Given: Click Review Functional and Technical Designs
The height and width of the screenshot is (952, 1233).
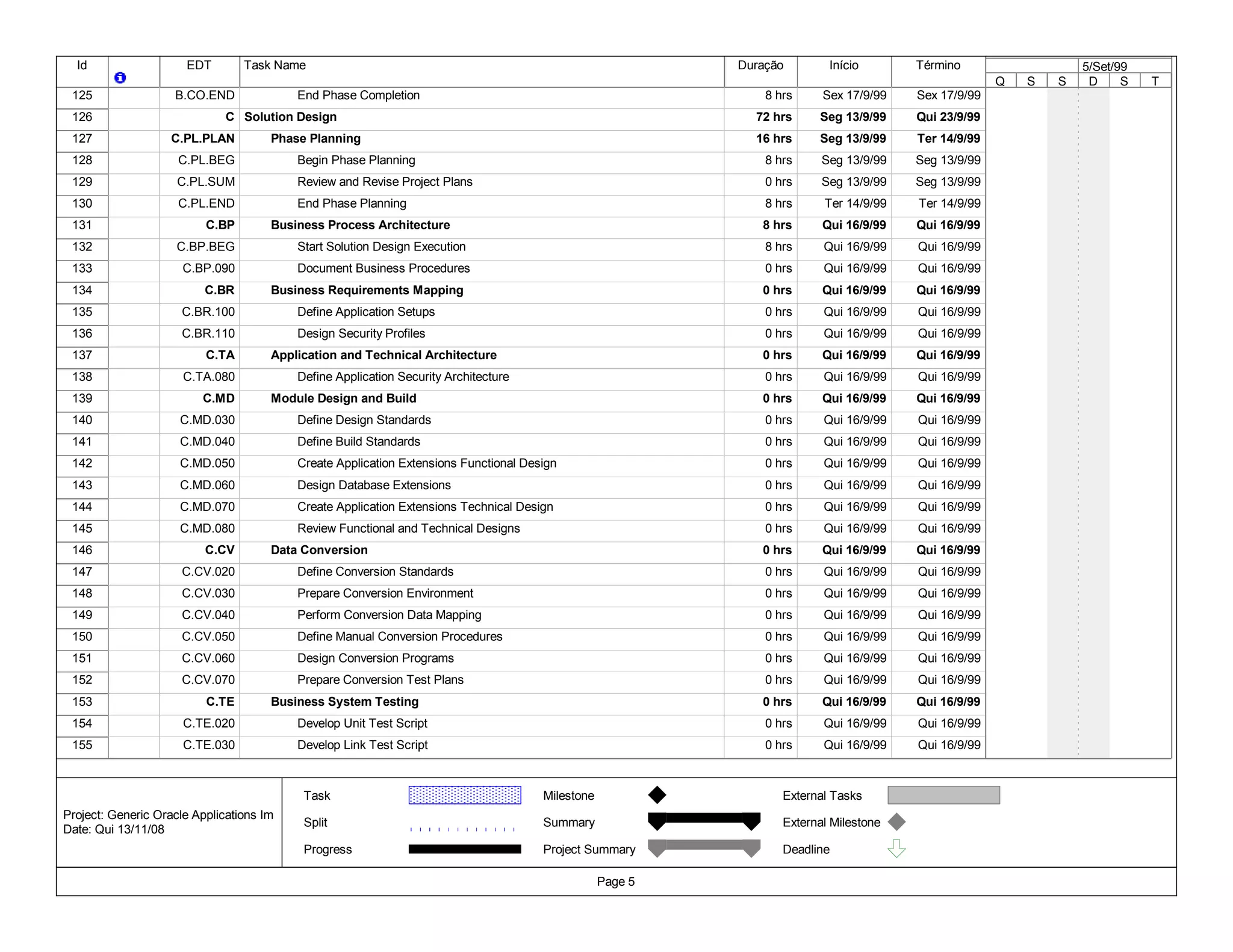Looking at the screenshot, I should point(408,528).
